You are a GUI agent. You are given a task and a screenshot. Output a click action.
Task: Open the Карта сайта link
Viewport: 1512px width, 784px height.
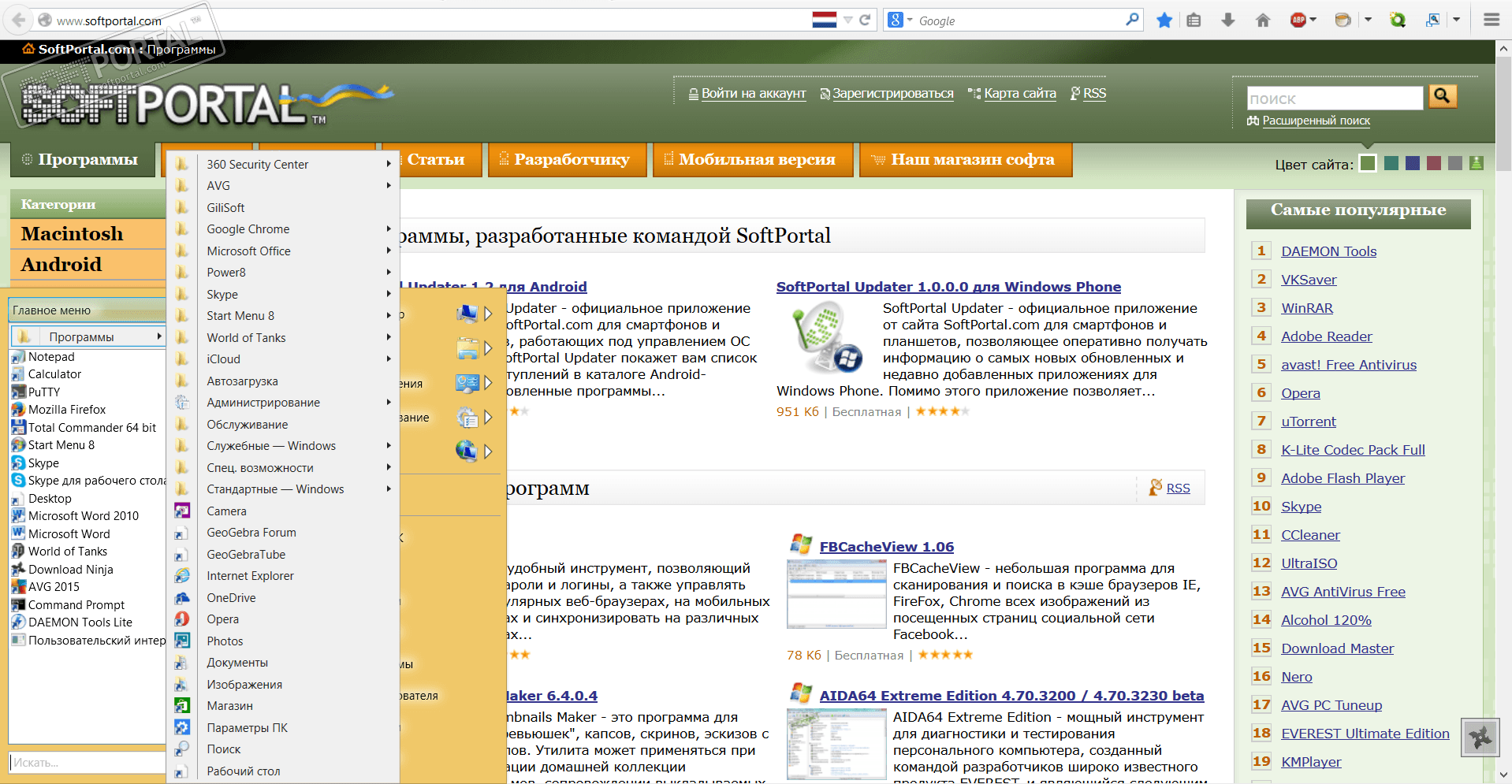1020,94
